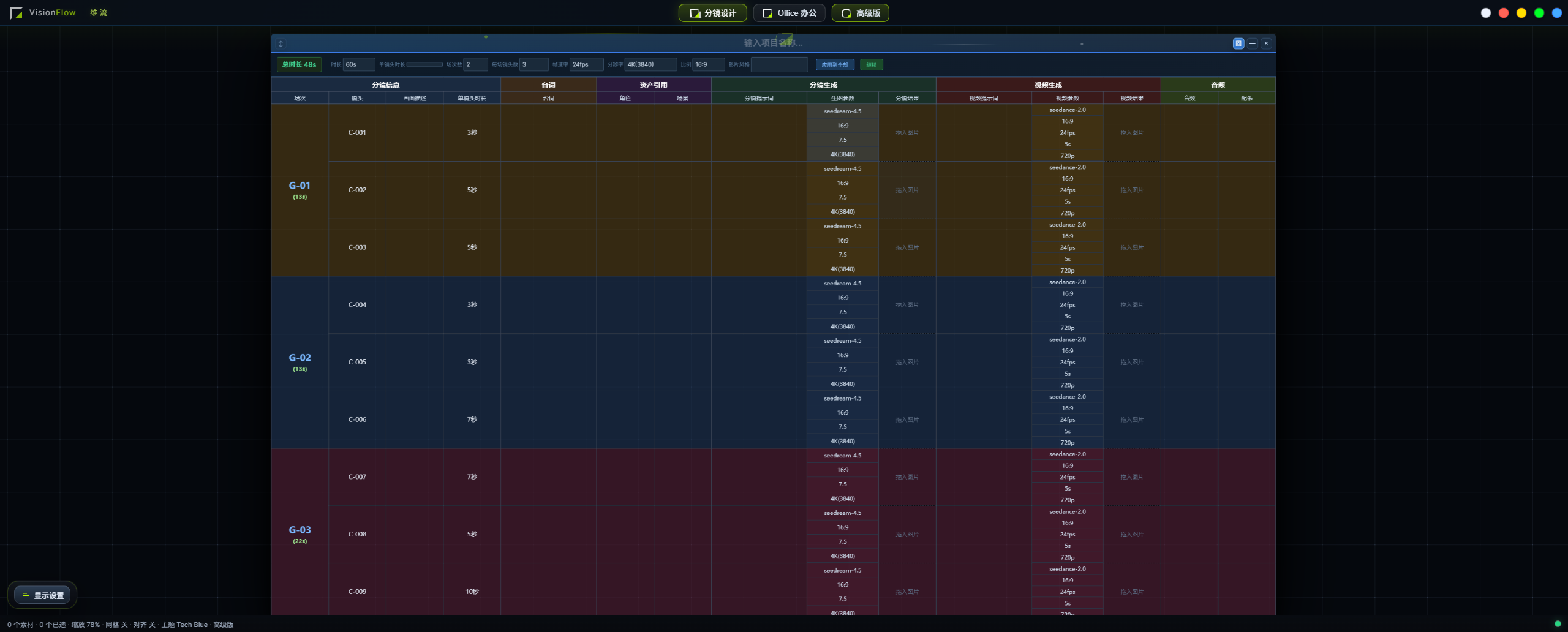This screenshot has height=632, width=1568.
Task: Click the green status dot in status bar
Action: click(x=1558, y=624)
